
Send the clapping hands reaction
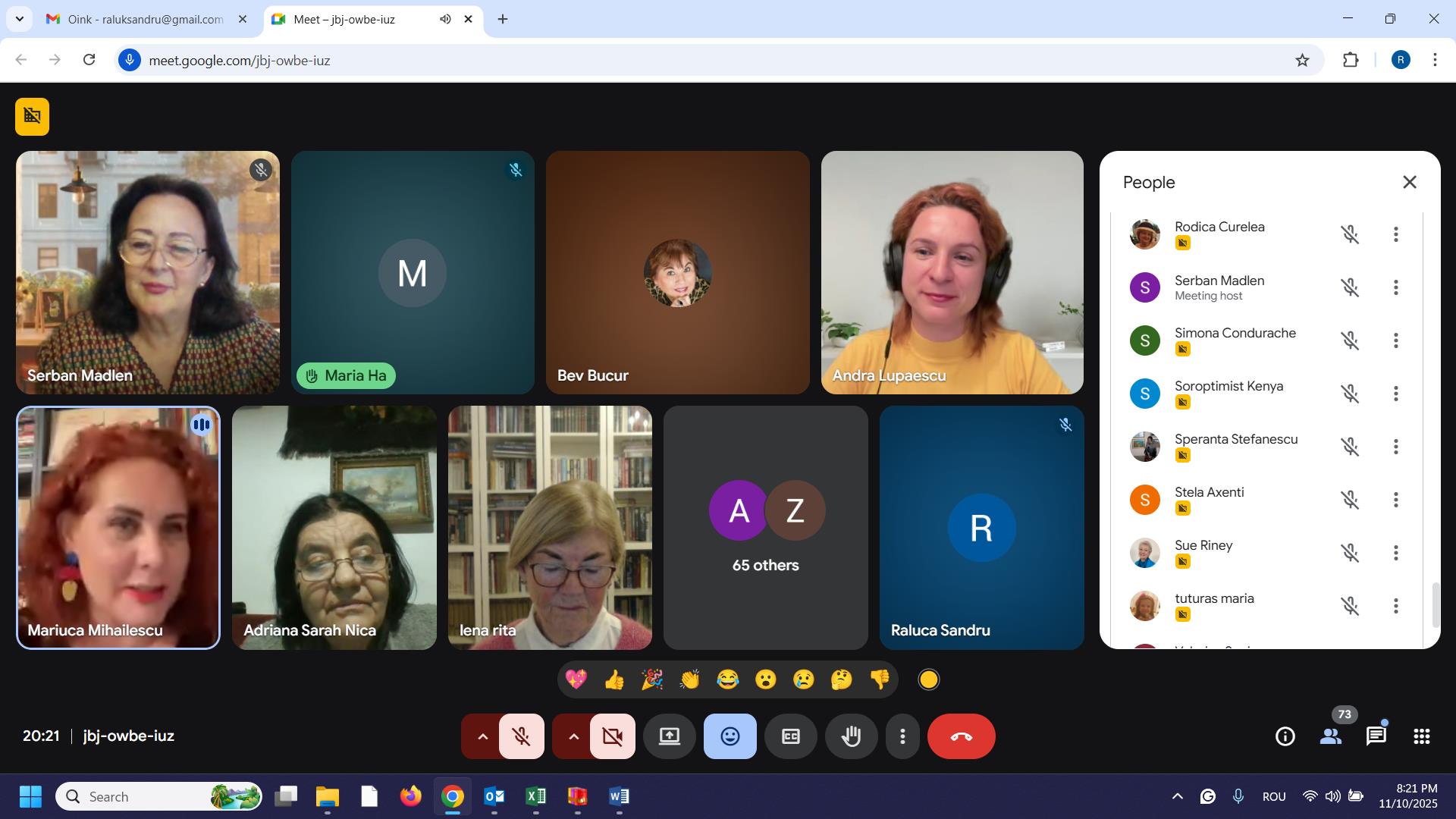point(689,679)
